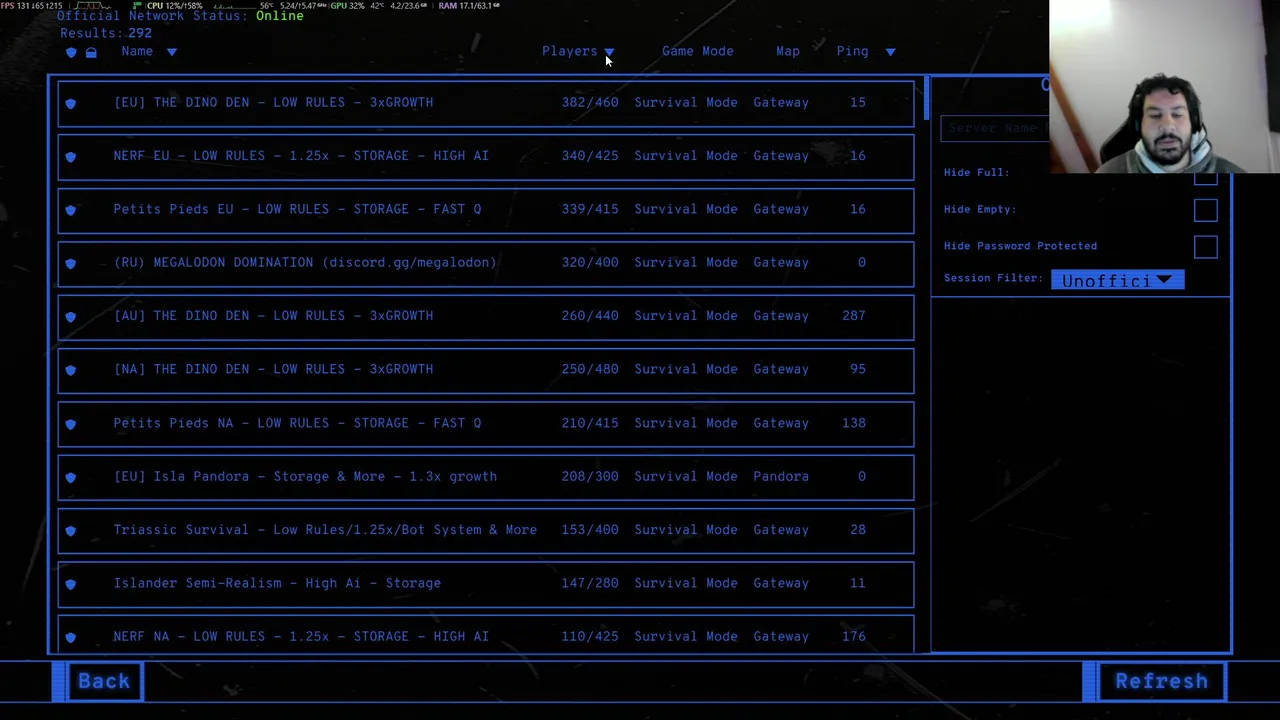The image size is (1280, 720).
Task: Click the Game Mode column header
Action: click(697, 51)
